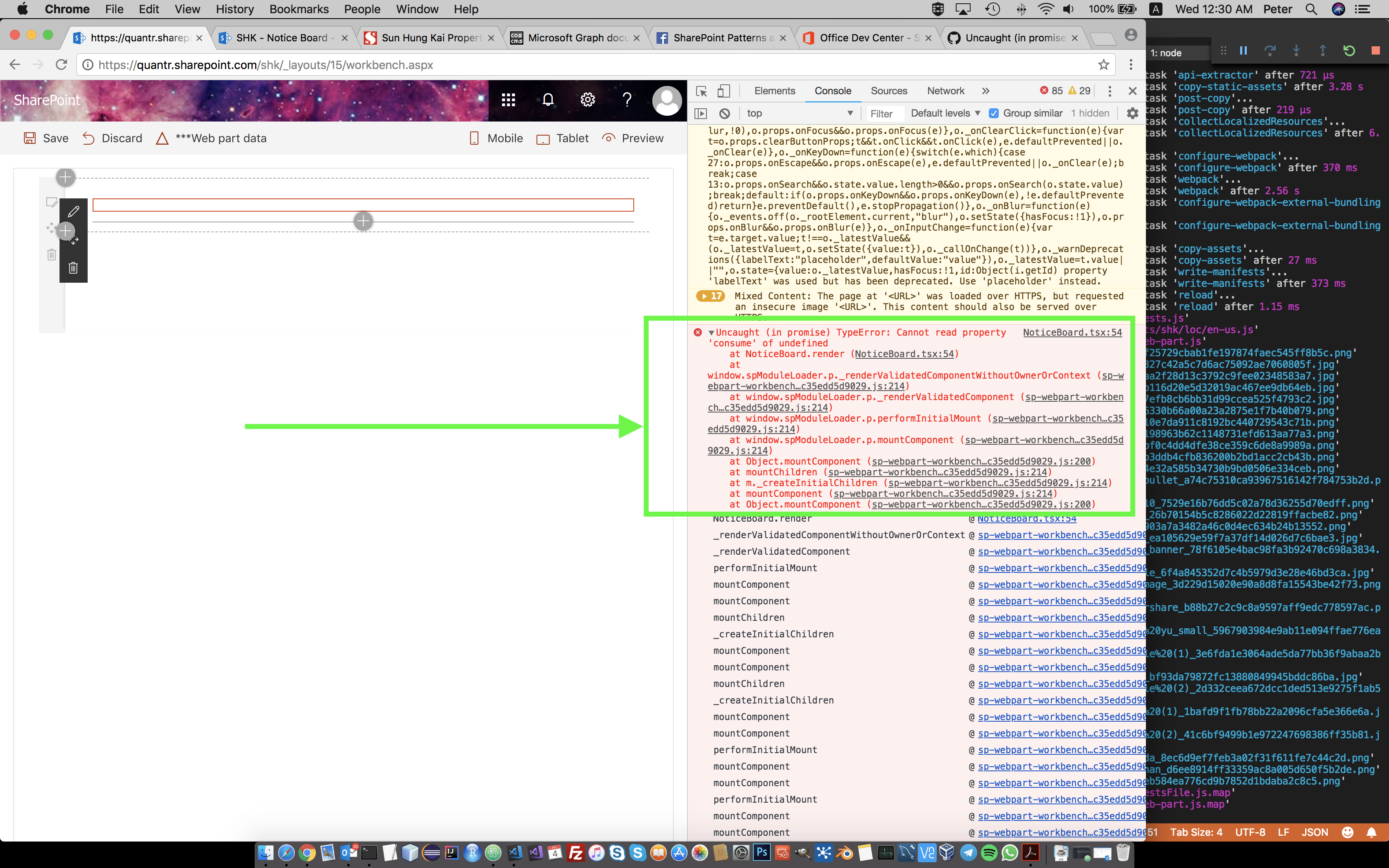This screenshot has height=868, width=1389.
Task: Clear the console messages
Action: 725,113
